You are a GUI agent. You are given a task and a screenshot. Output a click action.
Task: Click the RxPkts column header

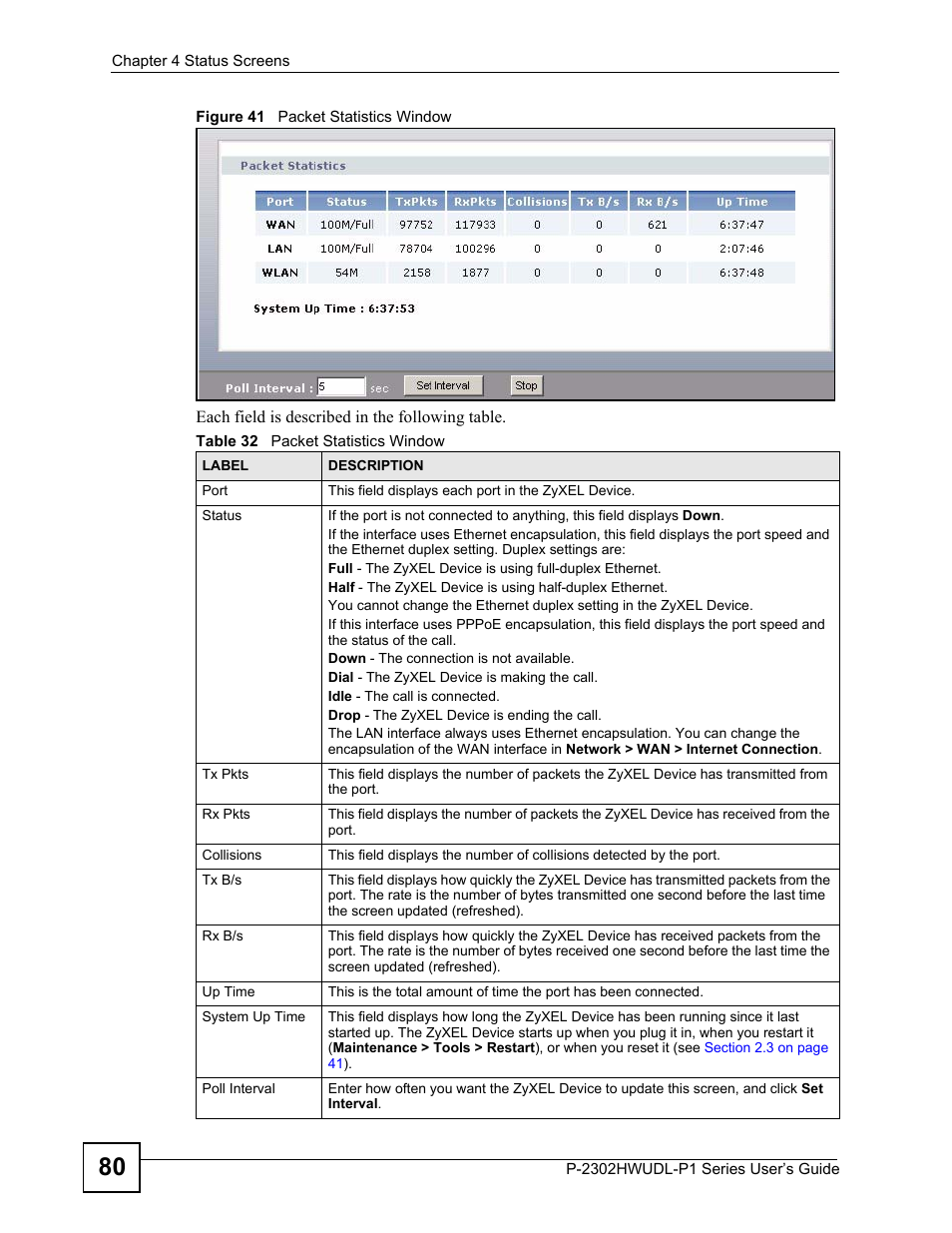point(475,202)
